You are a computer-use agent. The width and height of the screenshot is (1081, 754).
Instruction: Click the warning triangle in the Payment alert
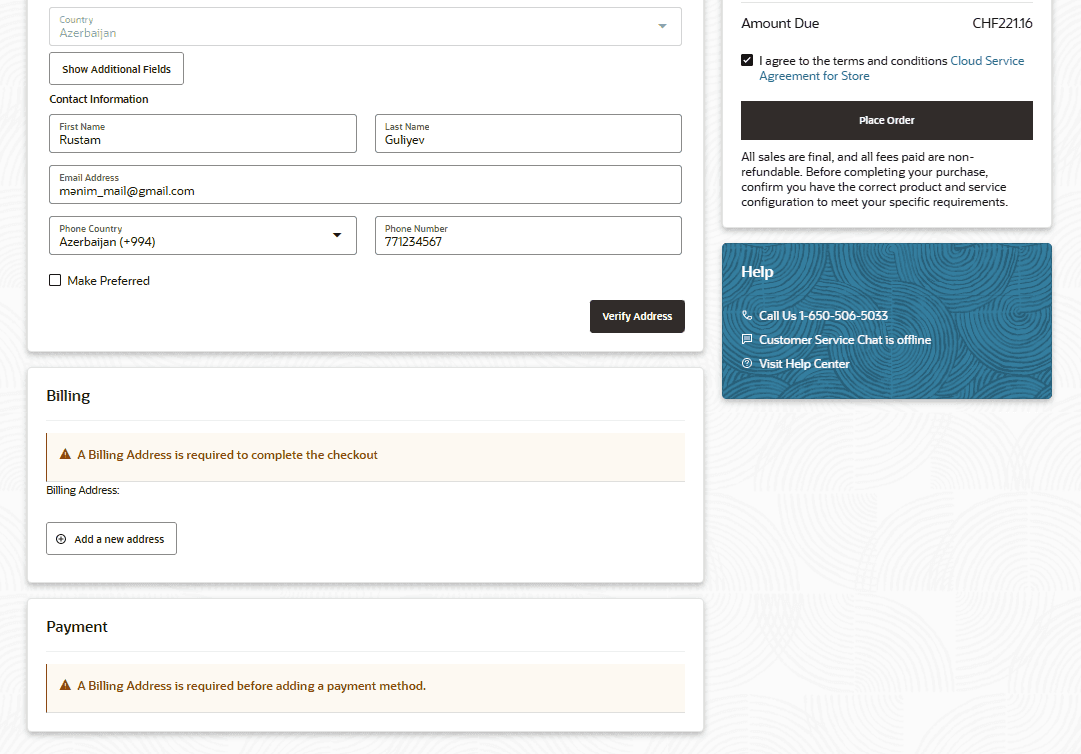[65, 686]
